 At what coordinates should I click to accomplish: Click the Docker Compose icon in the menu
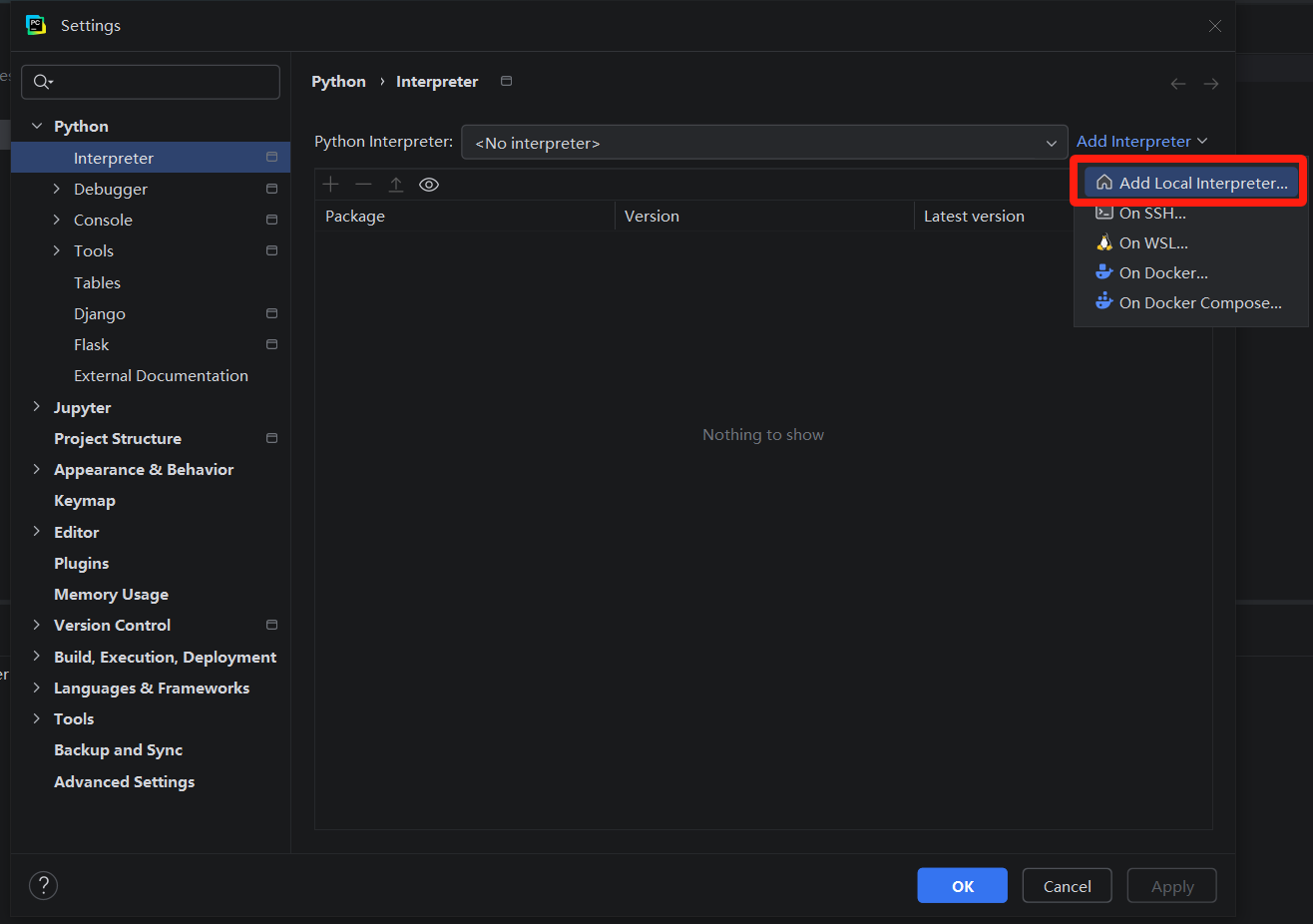tap(1104, 302)
